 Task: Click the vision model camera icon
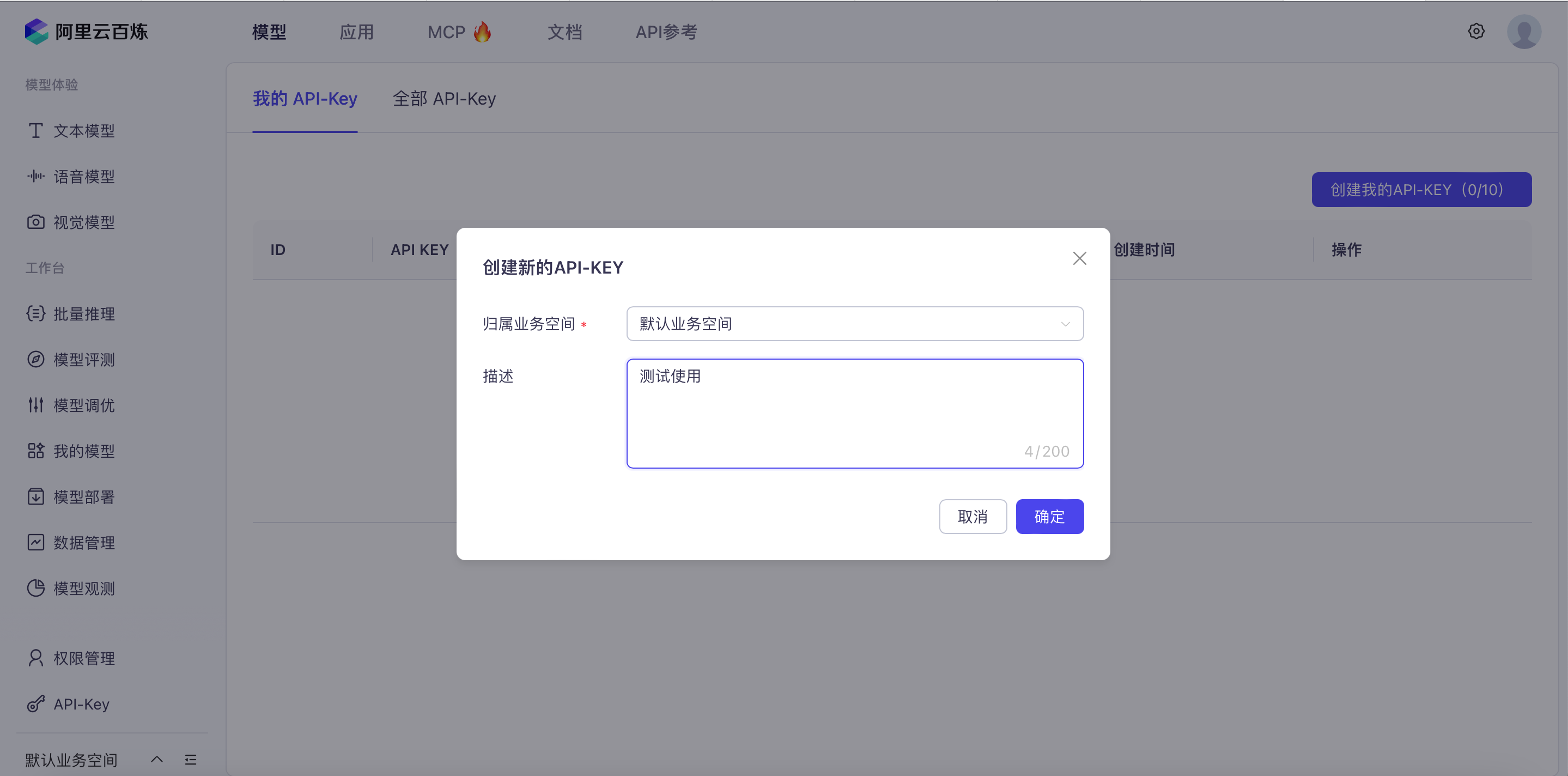coord(35,222)
